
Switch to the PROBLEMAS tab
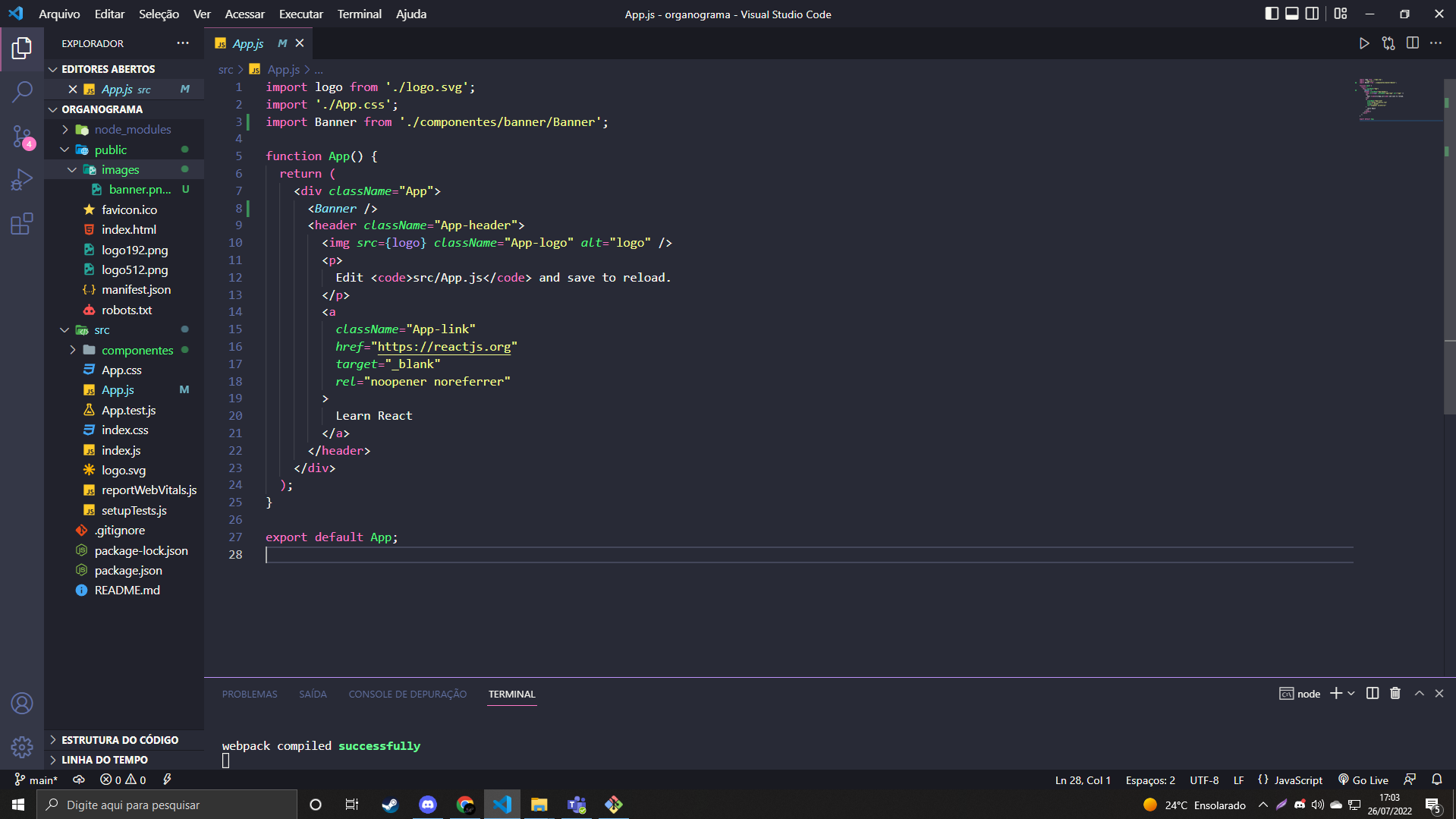(250, 694)
